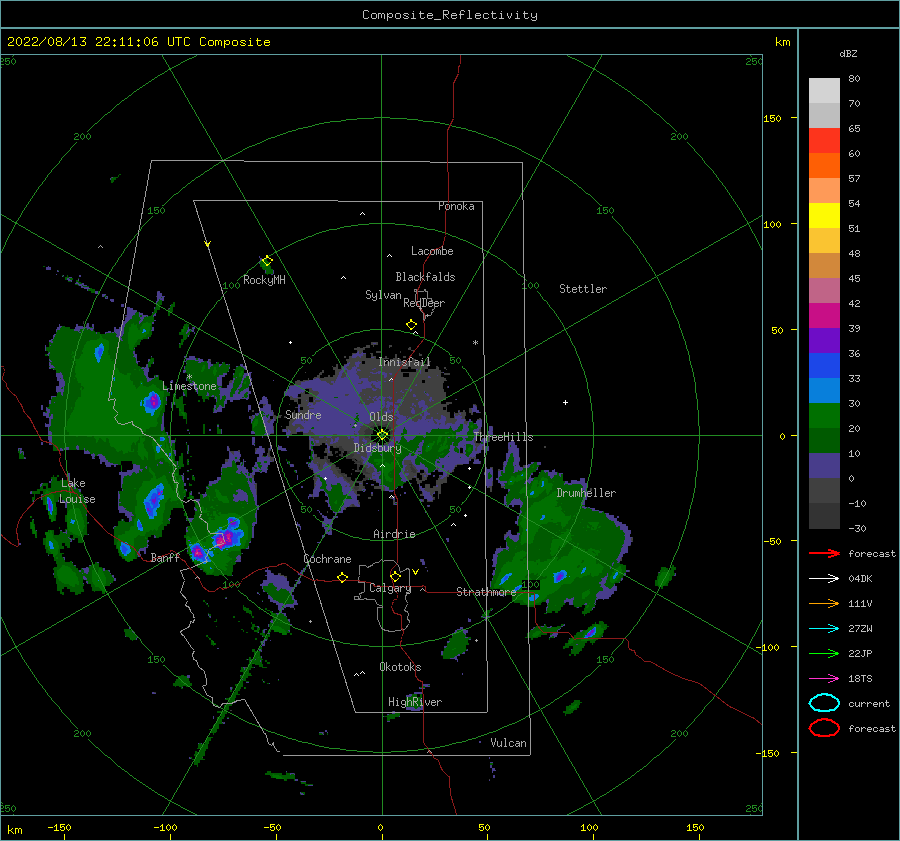Click the Ponoka city label
900x841 pixels.
pos(456,206)
